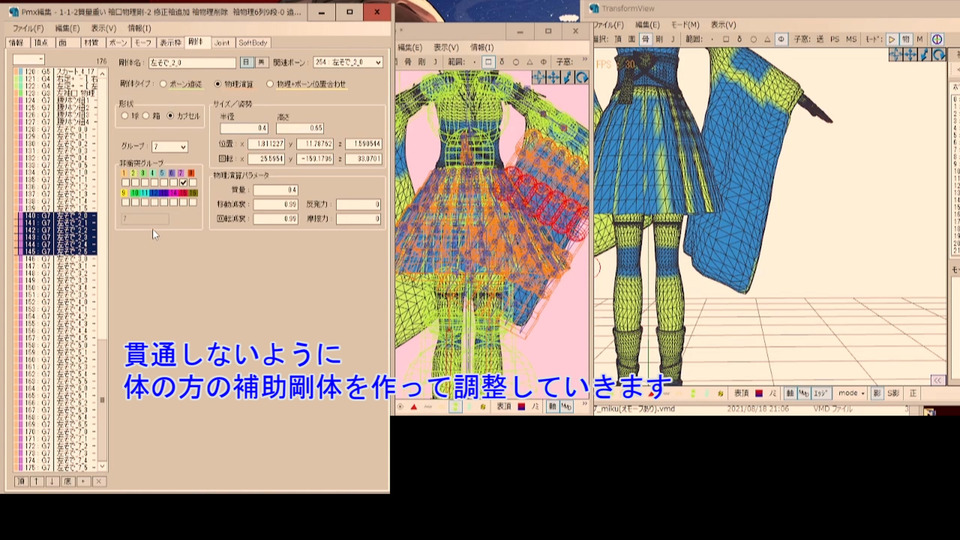Click color swatch for group 8

pyautogui.click(x=191, y=173)
